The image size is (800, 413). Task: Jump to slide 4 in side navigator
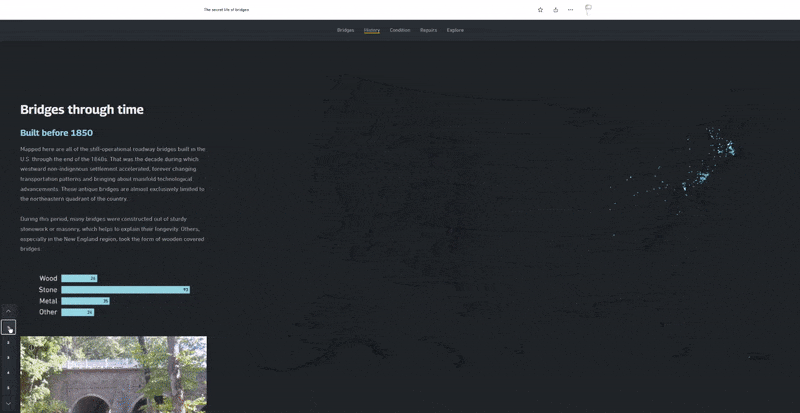(8, 373)
